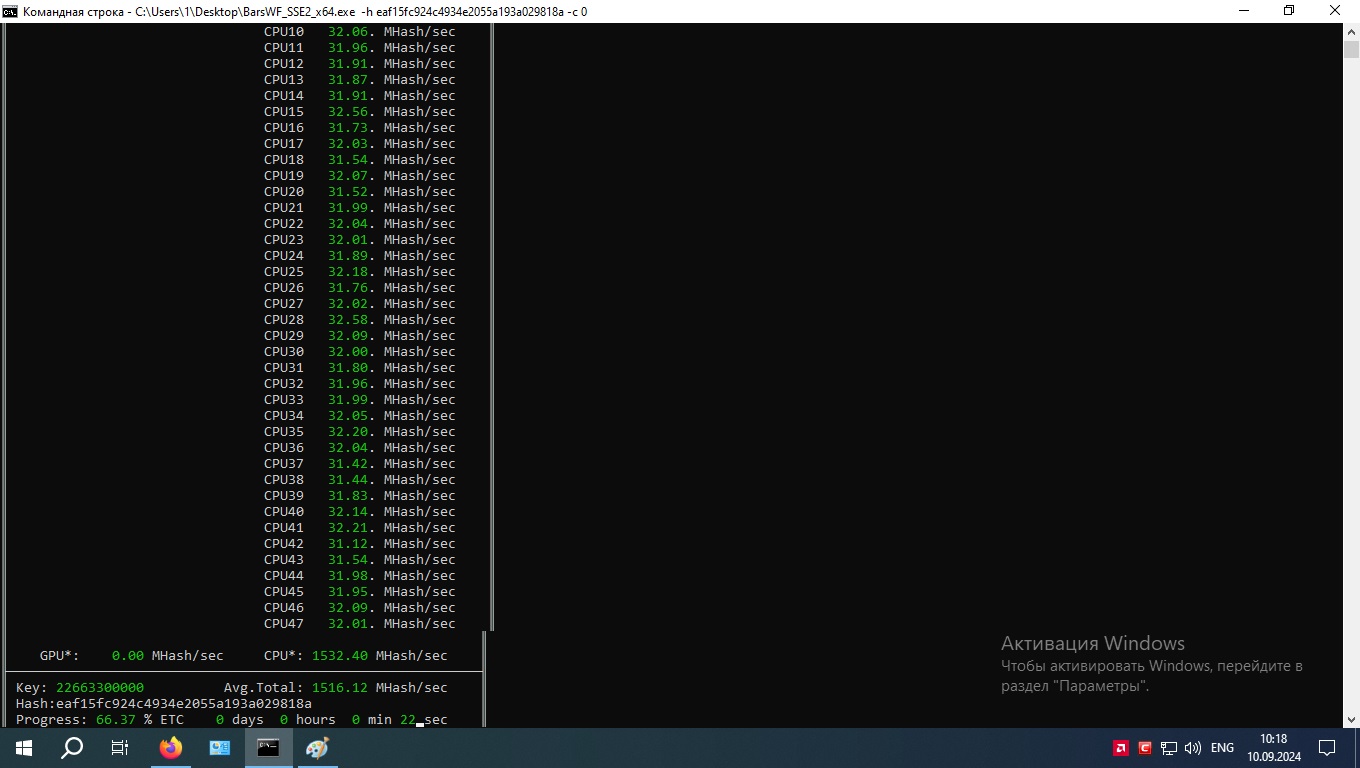Select Command Prompt taskbar button
Screen dimensions: 1360x768
[x=268, y=747]
